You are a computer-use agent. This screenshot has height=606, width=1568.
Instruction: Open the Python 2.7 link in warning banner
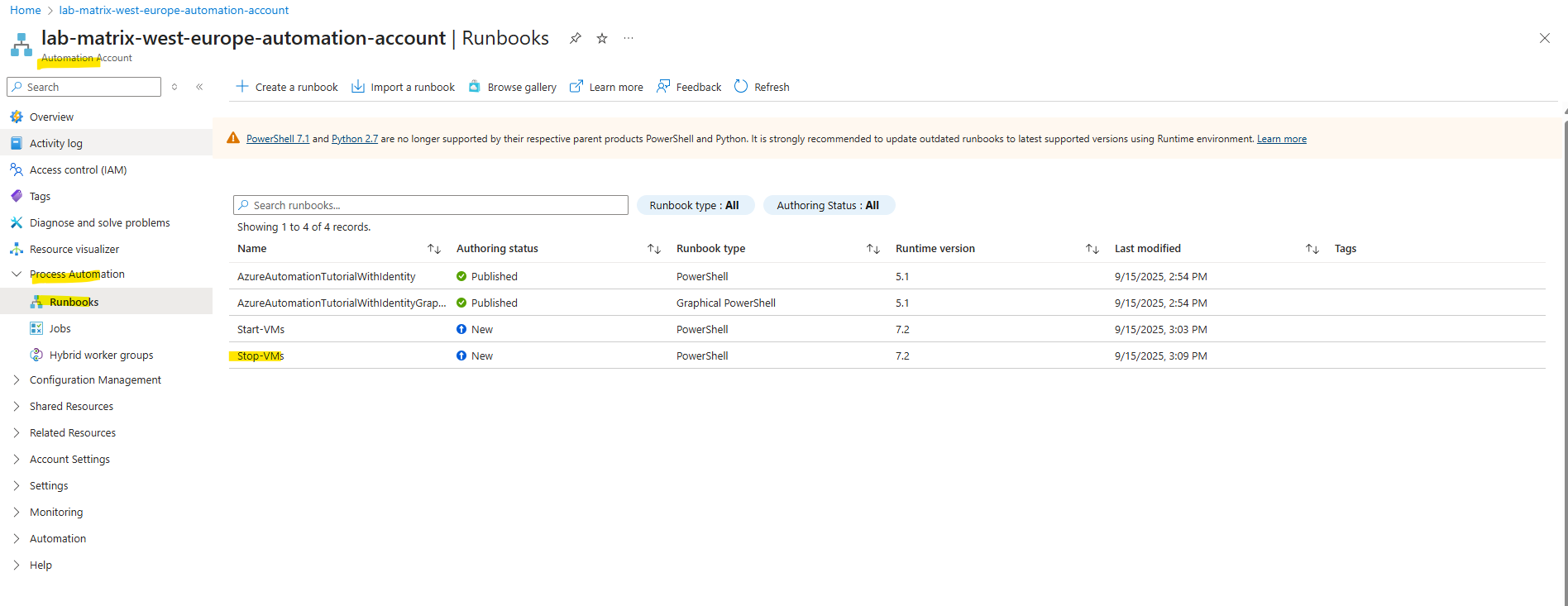tap(355, 139)
